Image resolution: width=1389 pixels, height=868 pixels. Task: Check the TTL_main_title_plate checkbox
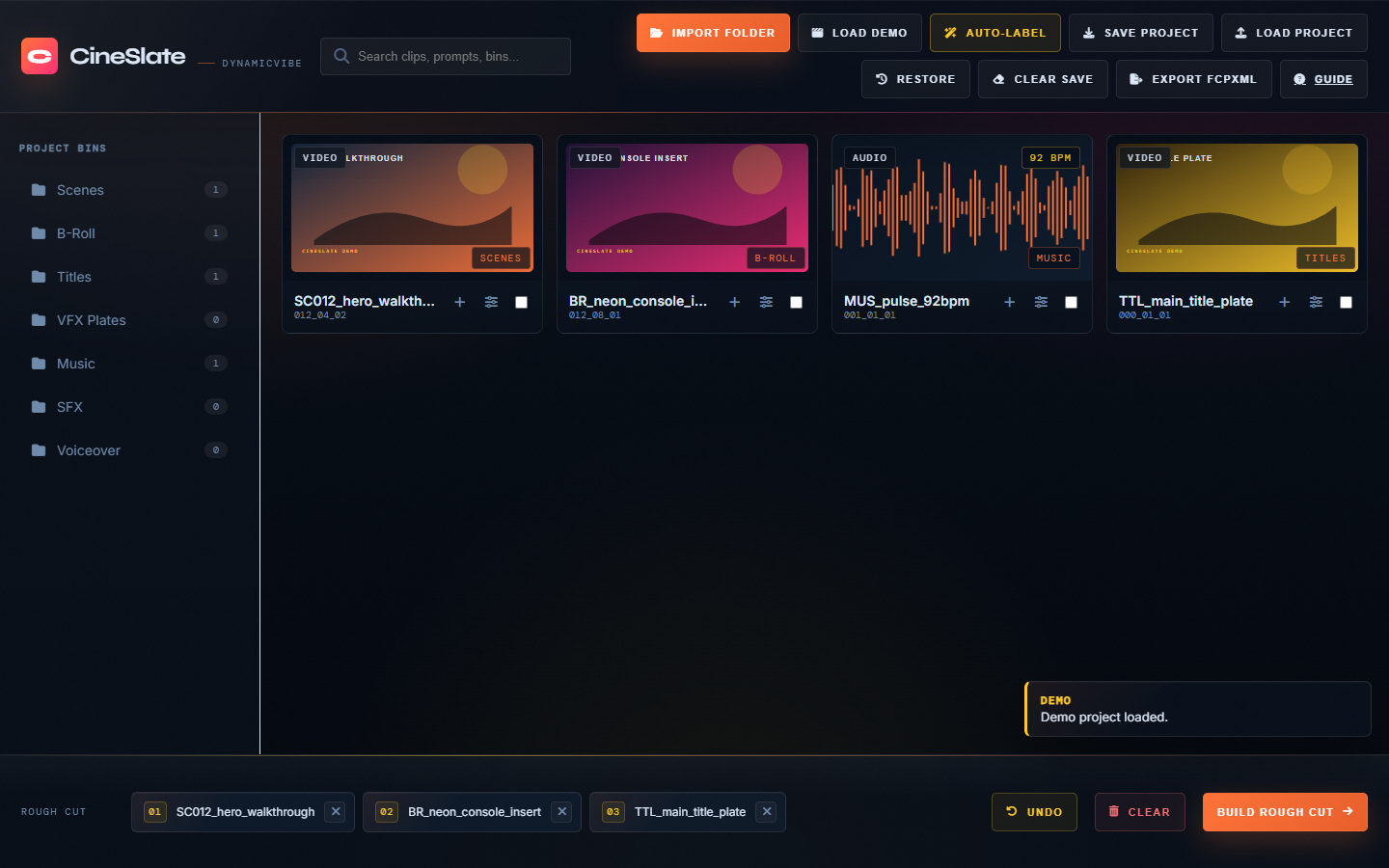[x=1346, y=302]
